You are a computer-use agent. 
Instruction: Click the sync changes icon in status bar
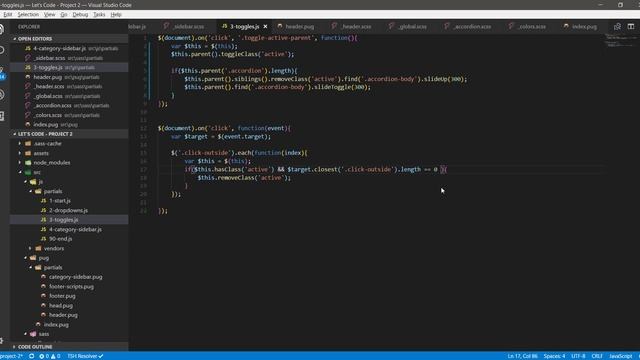click(31, 356)
